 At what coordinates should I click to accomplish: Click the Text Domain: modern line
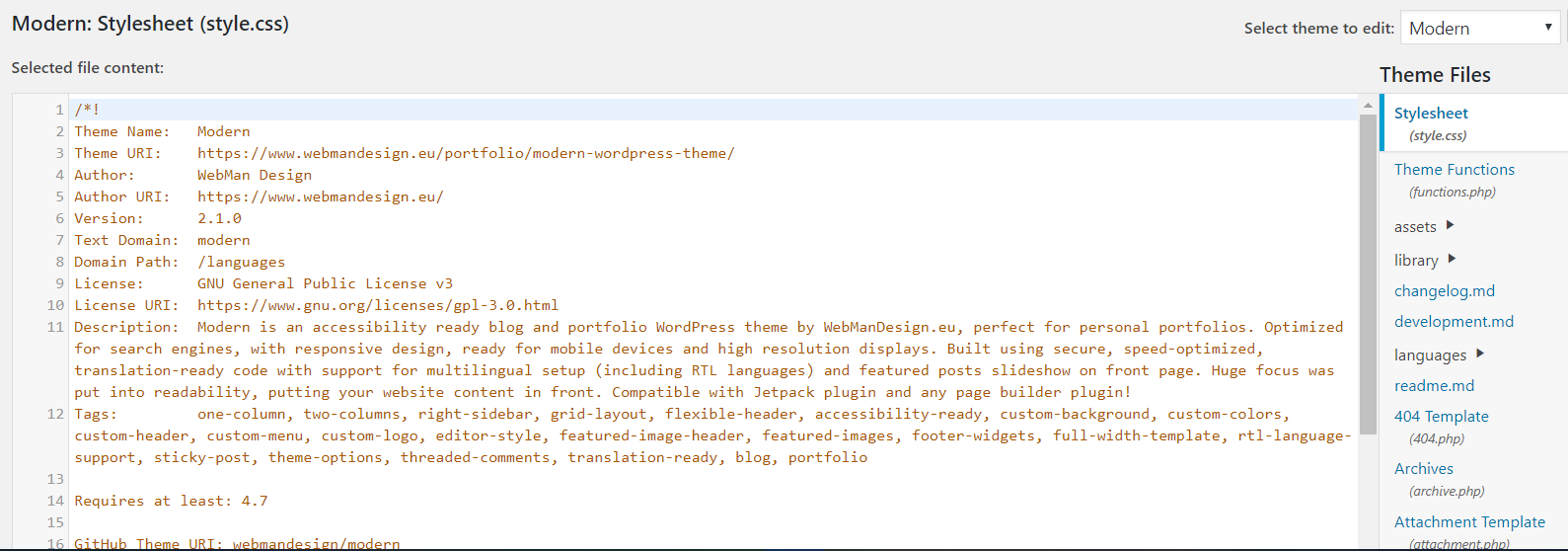tap(162, 240)
